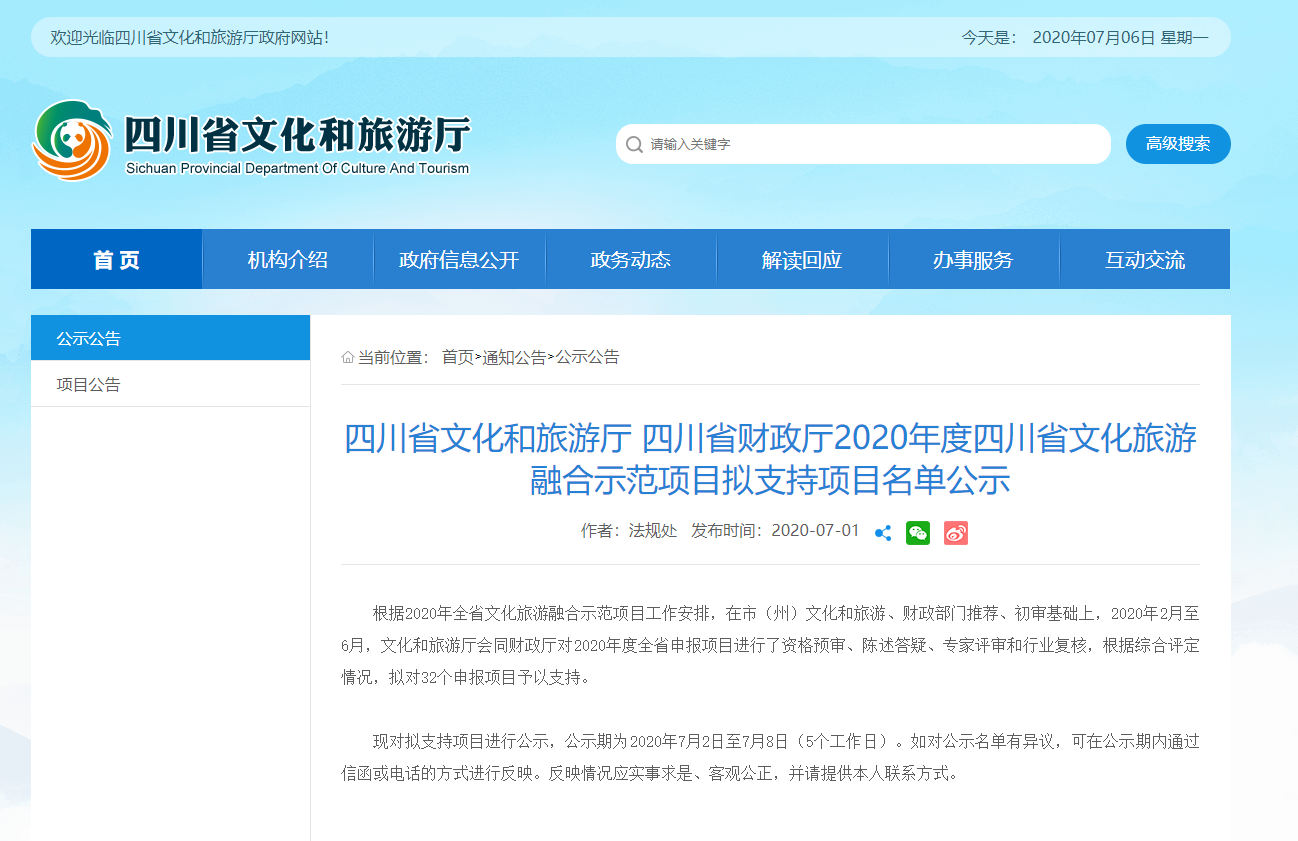Focus the keyword search input field
The width and height of the screenshot is (1298, 841).
(x=870, y=145)
